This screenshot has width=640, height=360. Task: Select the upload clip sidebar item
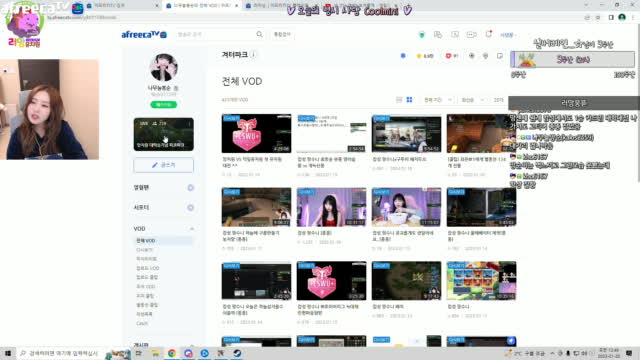click(147, 278)
